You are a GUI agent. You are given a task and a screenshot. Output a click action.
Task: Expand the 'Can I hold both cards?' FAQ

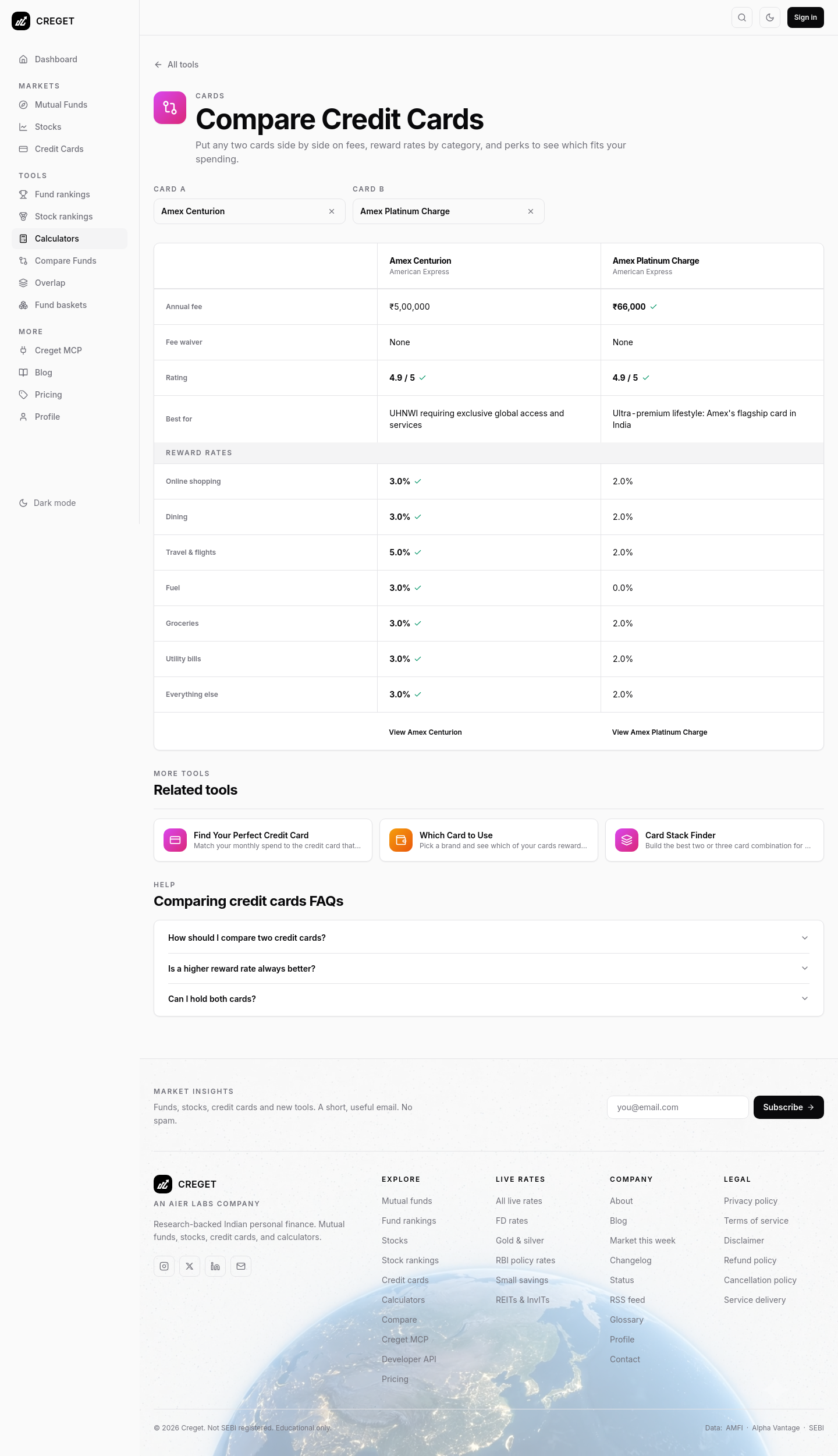(489, 999)
